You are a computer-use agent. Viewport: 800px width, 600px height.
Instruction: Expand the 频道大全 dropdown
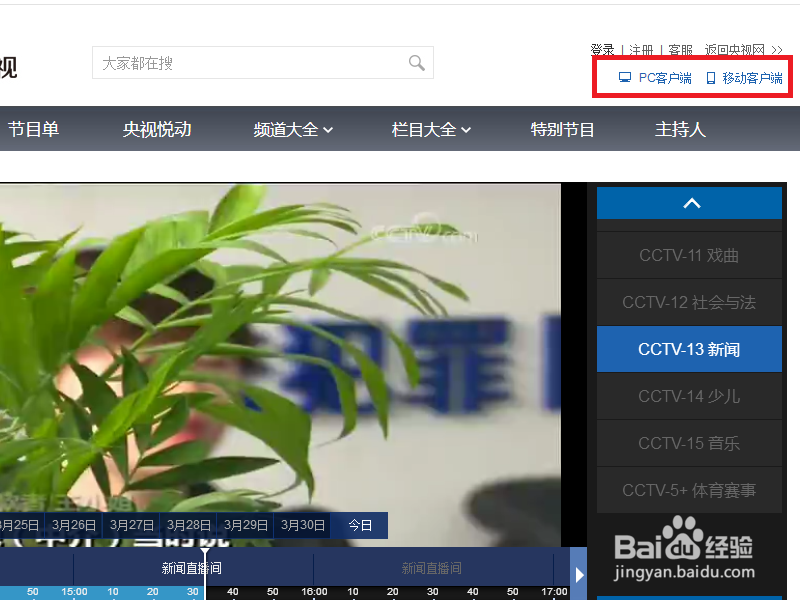[293, 130]
